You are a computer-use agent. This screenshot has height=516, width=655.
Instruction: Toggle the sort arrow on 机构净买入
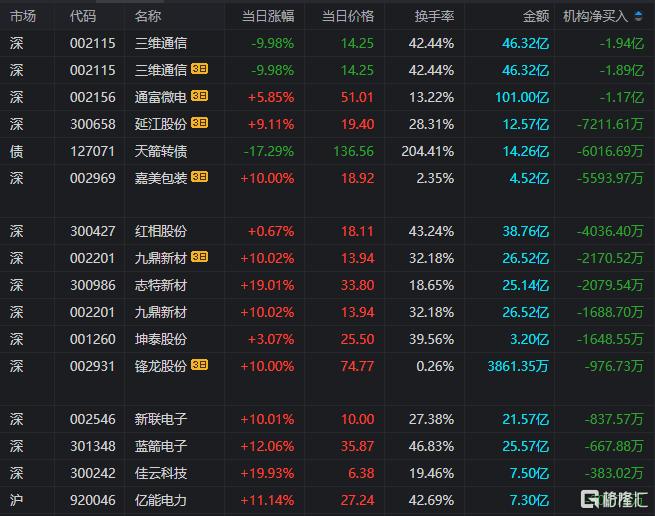coord(639,16)
